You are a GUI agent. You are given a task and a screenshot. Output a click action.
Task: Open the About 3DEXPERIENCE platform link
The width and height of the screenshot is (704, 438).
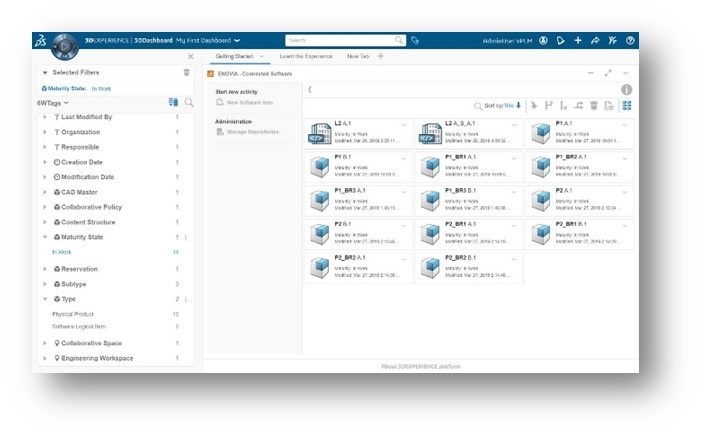point(421,366)
